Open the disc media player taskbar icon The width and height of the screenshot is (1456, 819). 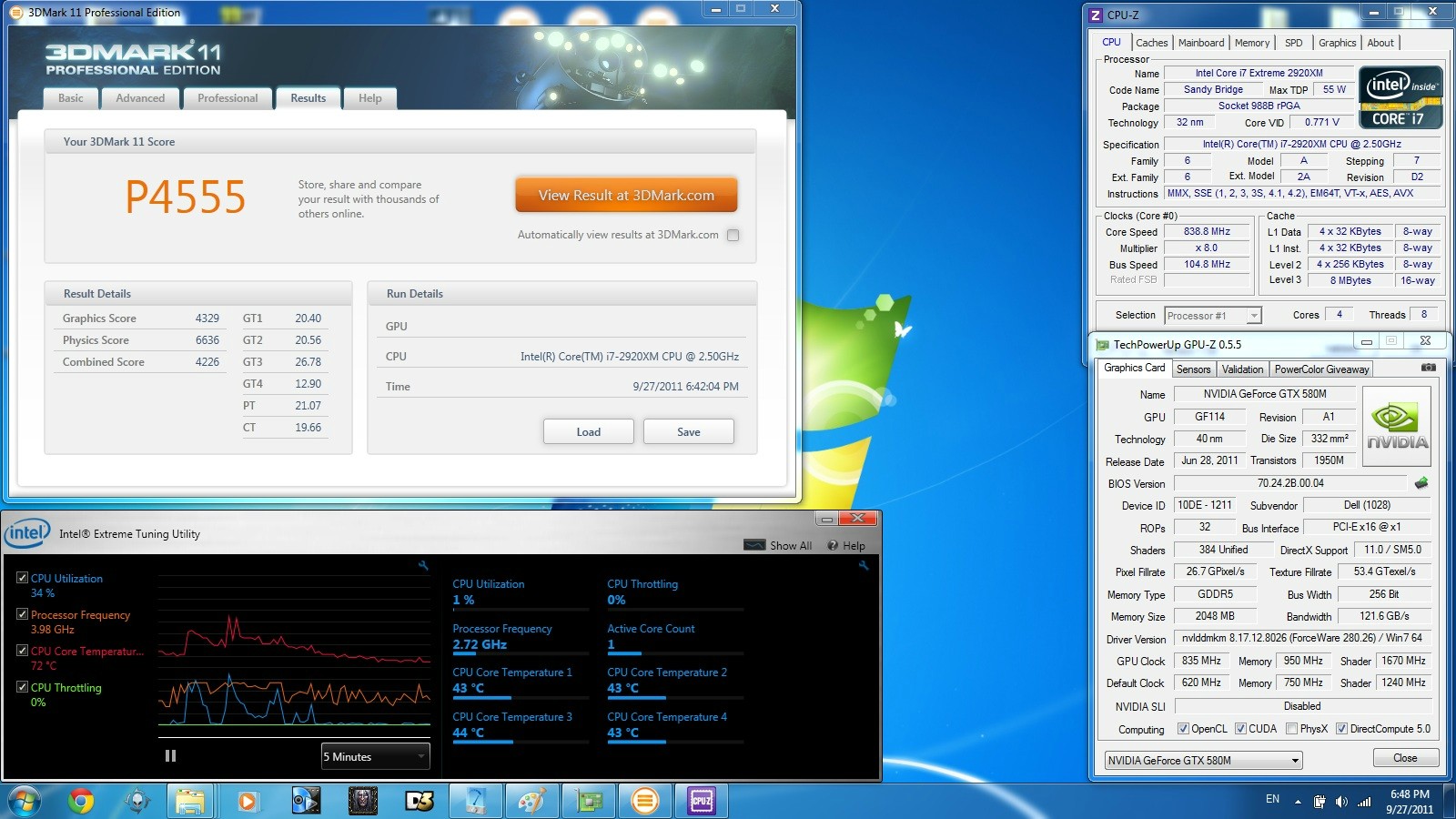pos(306,801)
